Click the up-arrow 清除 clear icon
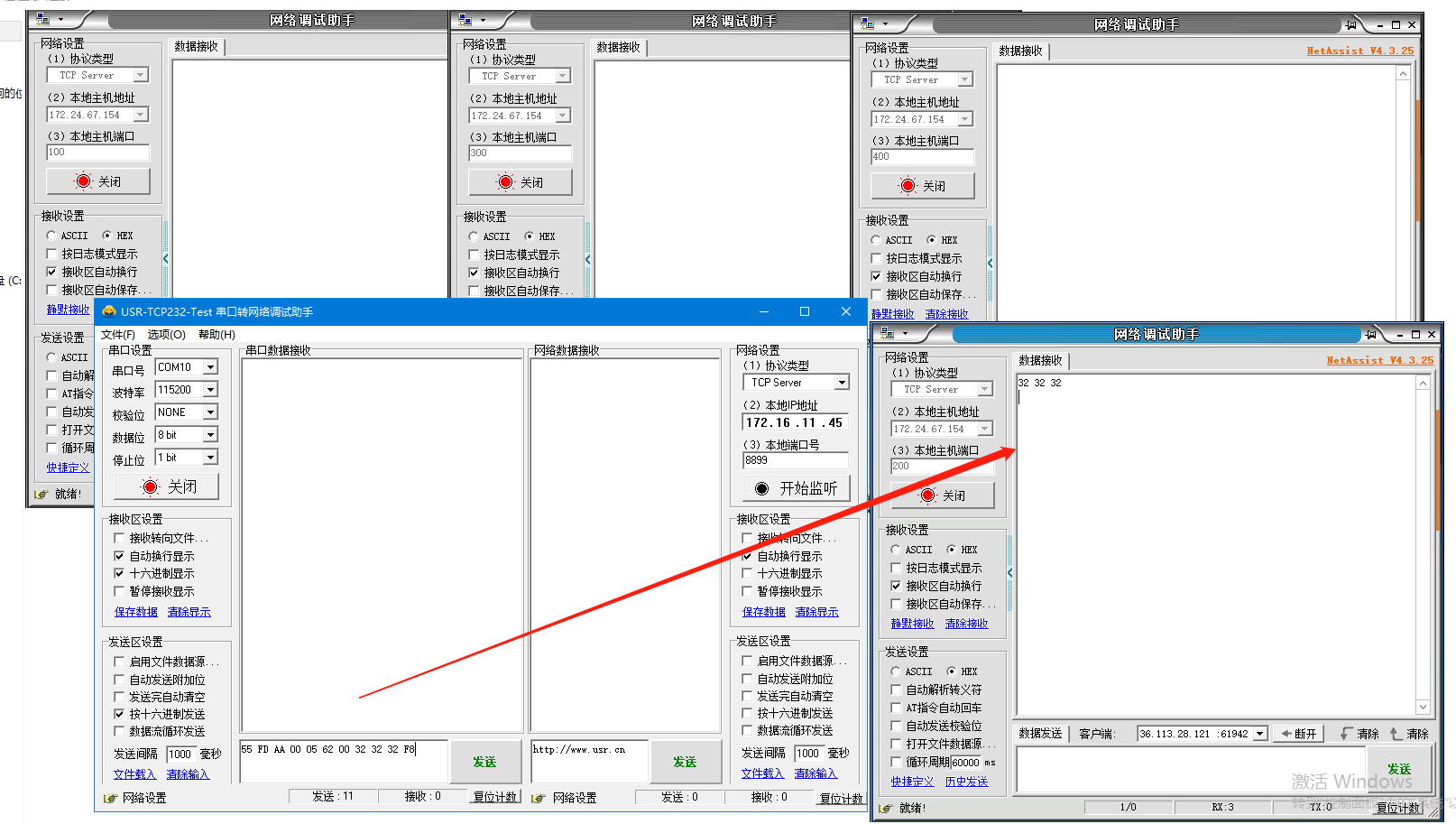 pos(1396,734)
